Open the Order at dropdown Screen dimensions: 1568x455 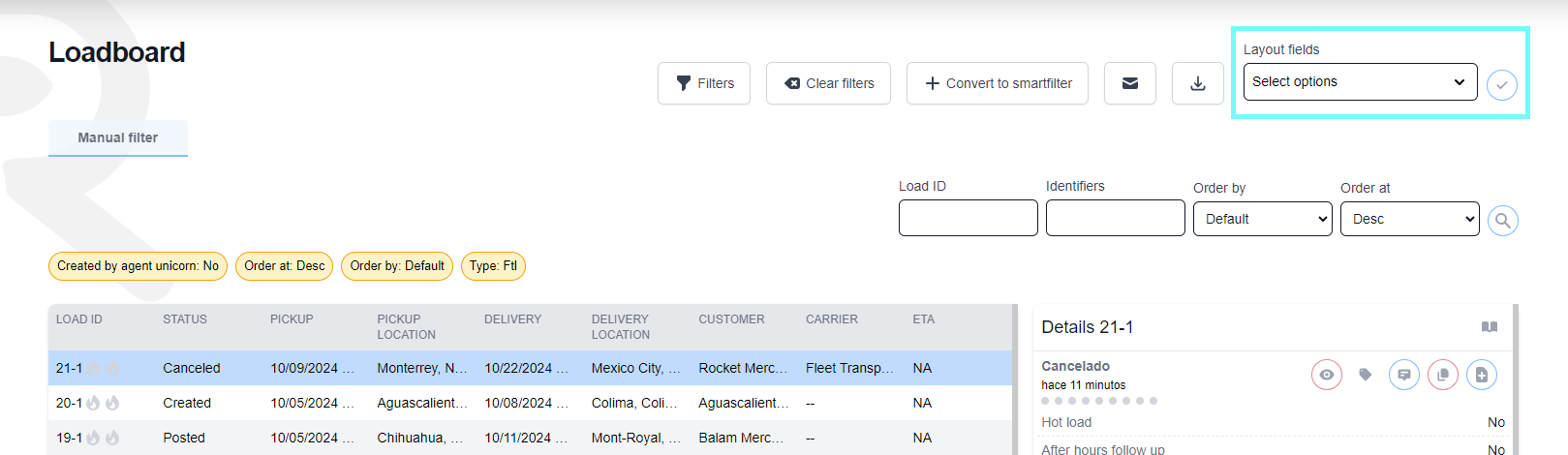1410,219
